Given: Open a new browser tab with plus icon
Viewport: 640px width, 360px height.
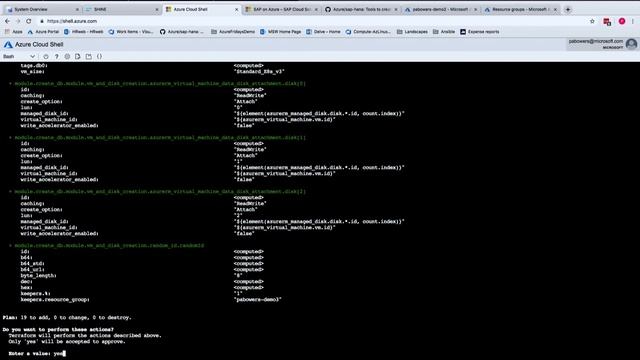Looking at the screenshot, I should (568, 9).
